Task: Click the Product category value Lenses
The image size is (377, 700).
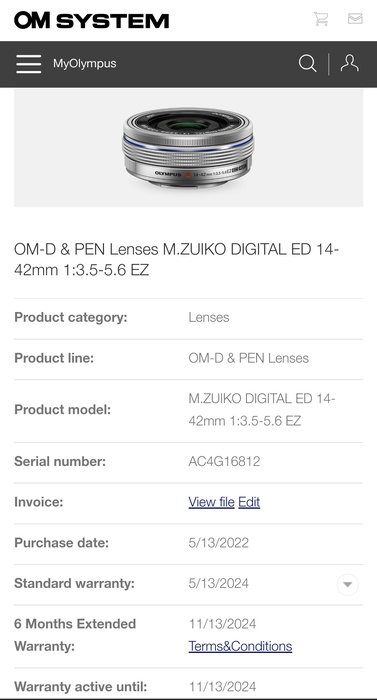Action: (209, 317)
